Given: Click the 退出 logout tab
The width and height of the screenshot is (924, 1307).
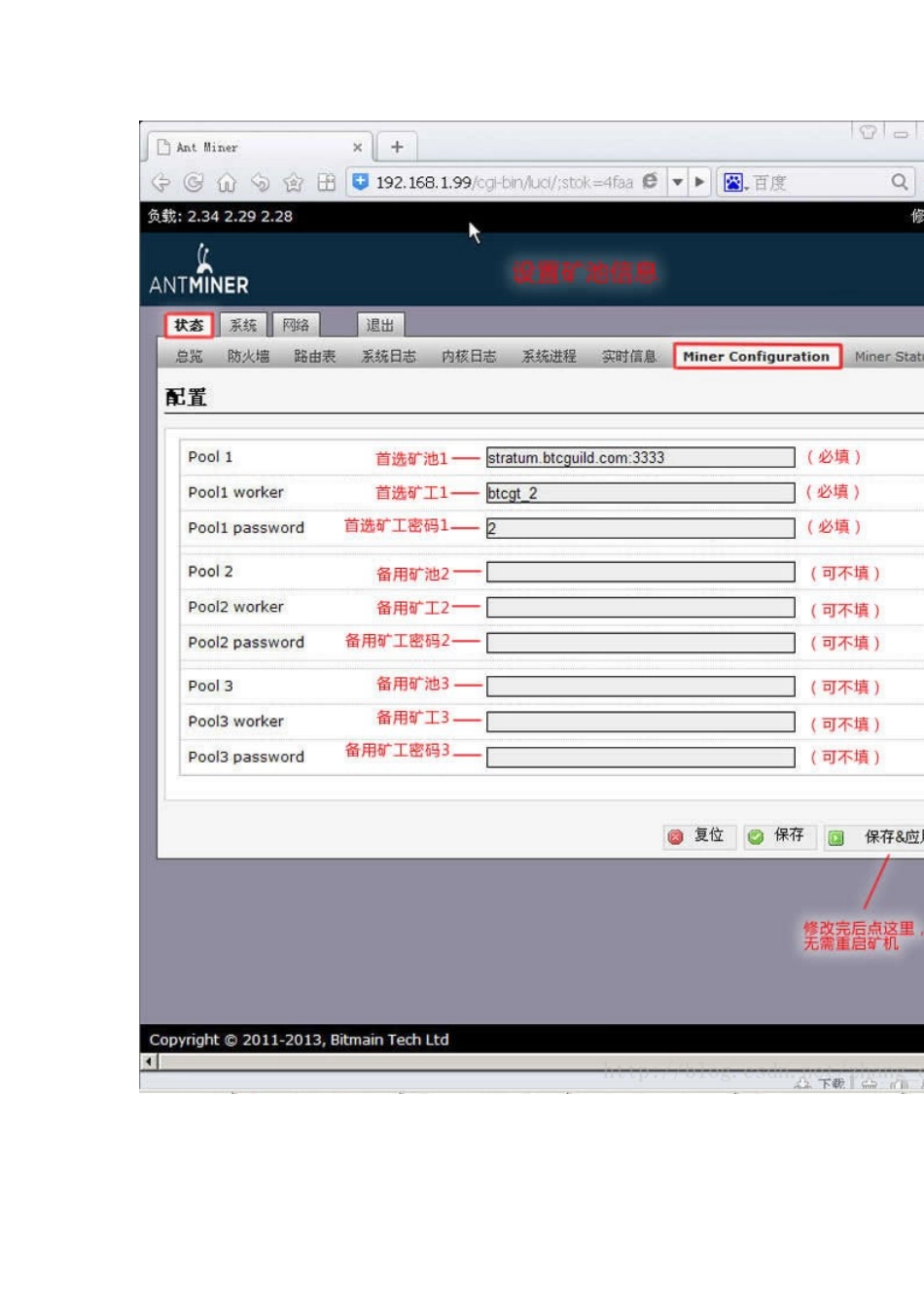Looking at the screenshot, I should (x=380, y=325).
